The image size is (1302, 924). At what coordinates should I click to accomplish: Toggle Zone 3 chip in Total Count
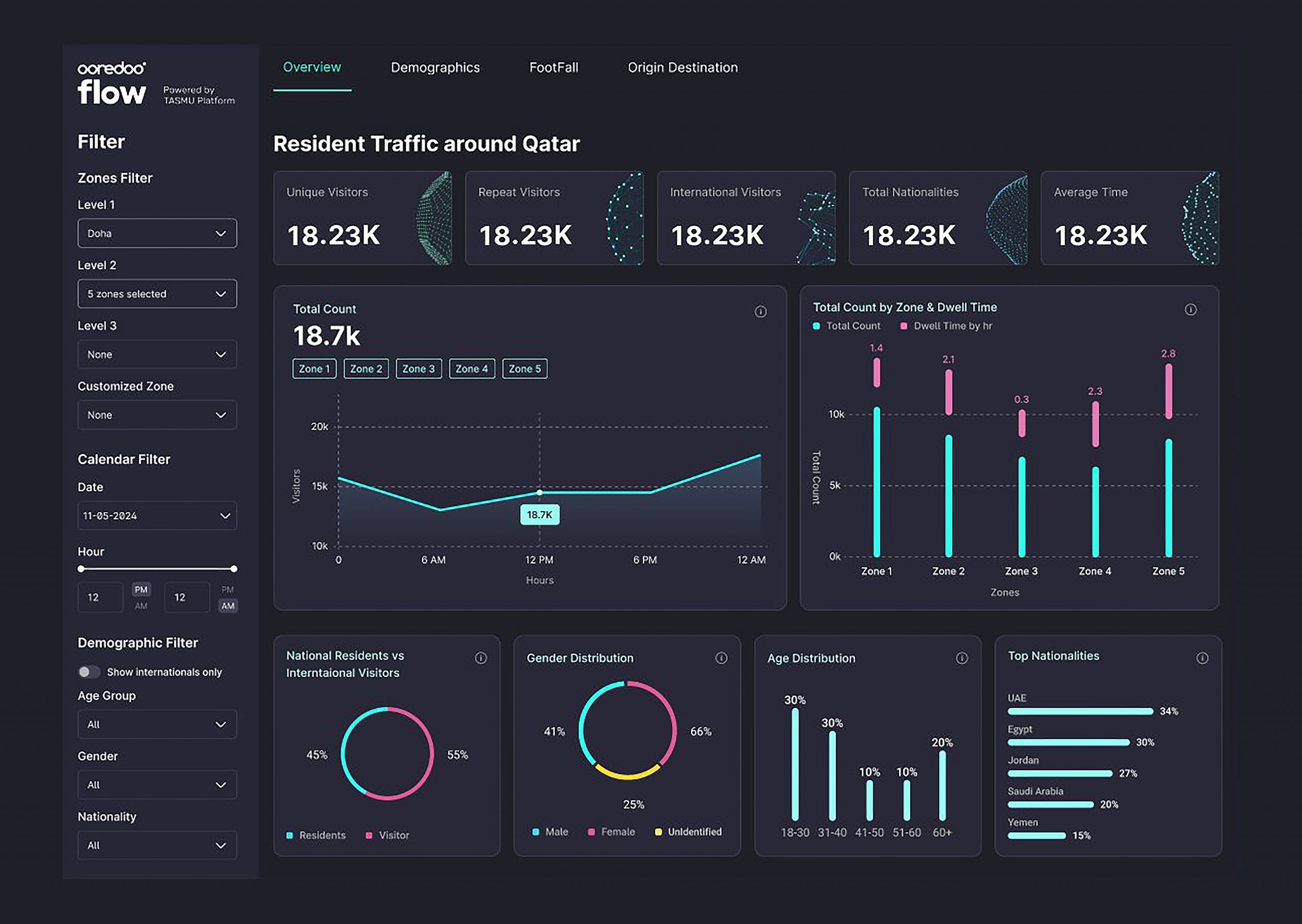[418, 369]
